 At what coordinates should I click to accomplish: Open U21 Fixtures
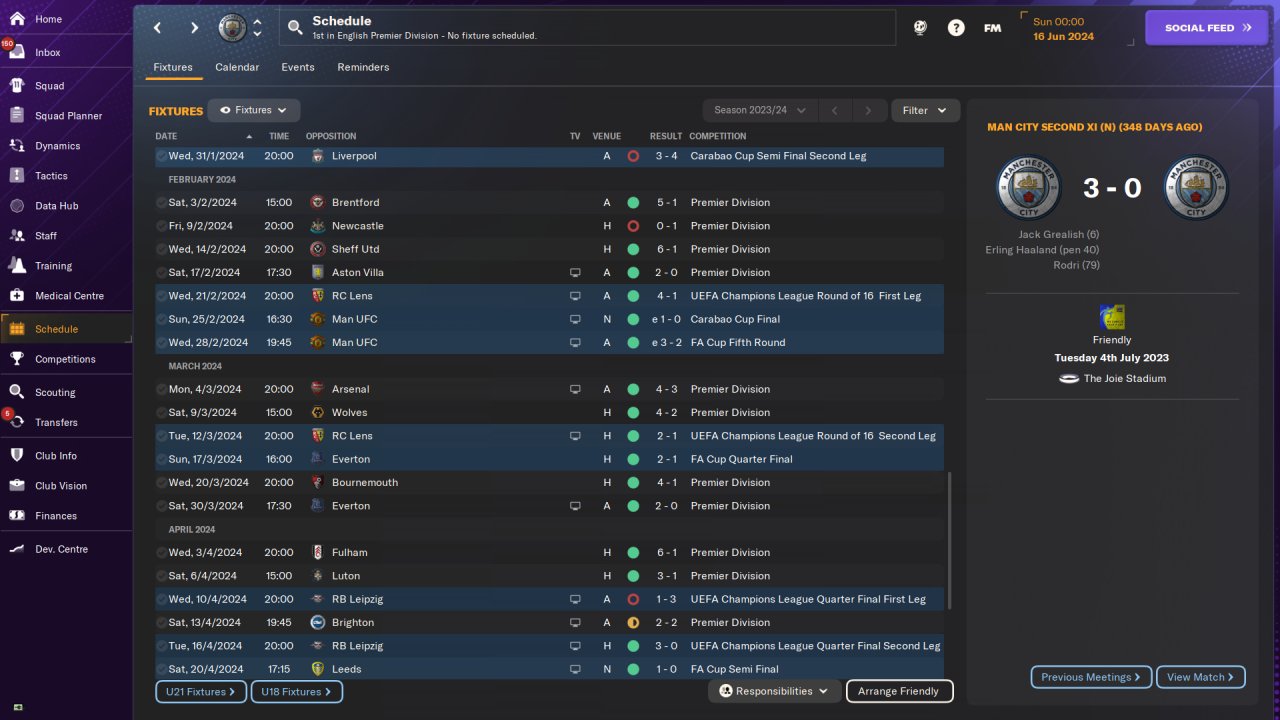pyautogui.click(x=201, y=691)
